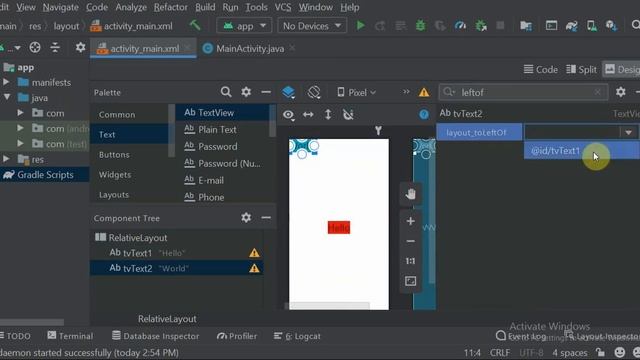Switch to Split view

pyautogui.click(x=581, y=69)
